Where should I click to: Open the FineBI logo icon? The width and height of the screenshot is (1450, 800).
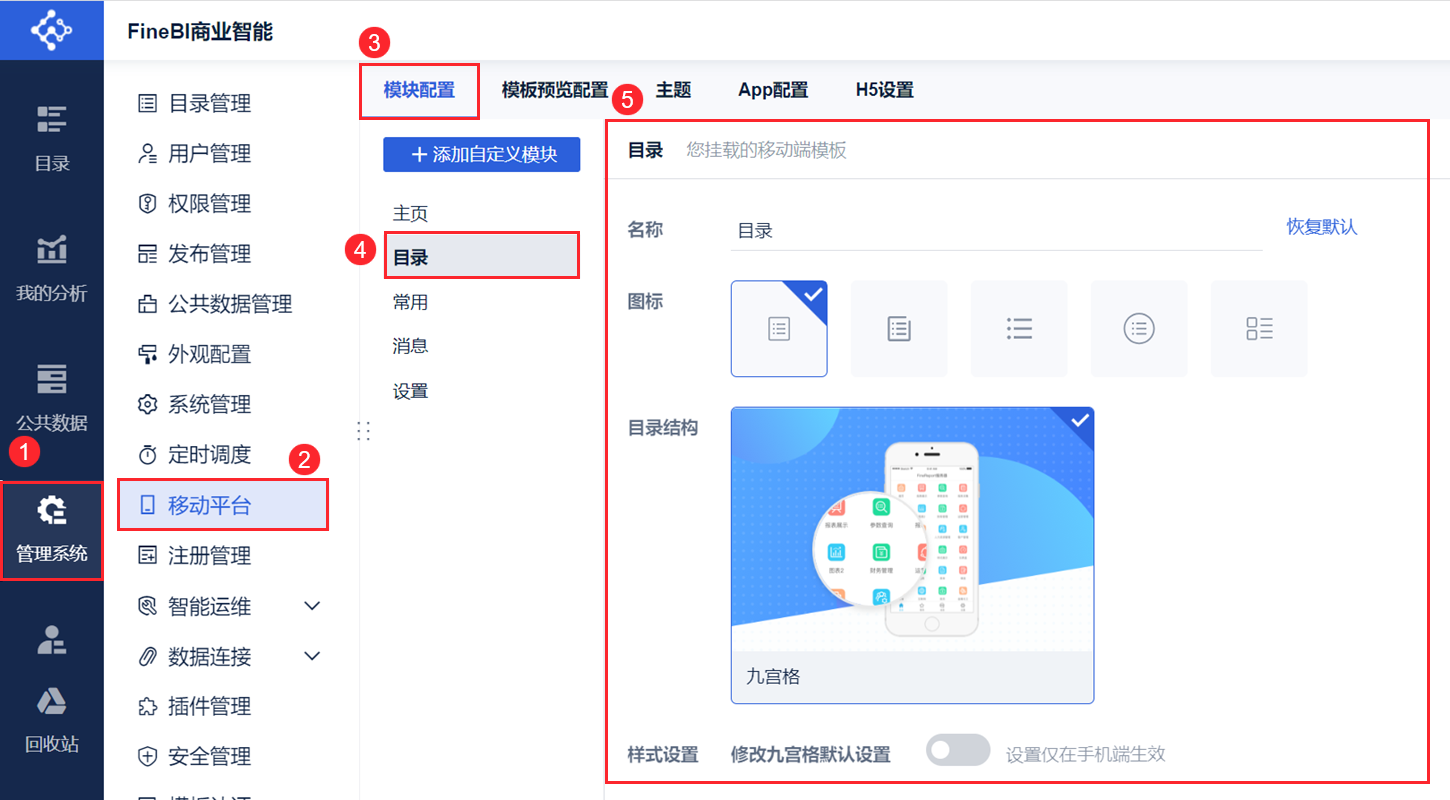pyautogui.click(x=51, y=30)
